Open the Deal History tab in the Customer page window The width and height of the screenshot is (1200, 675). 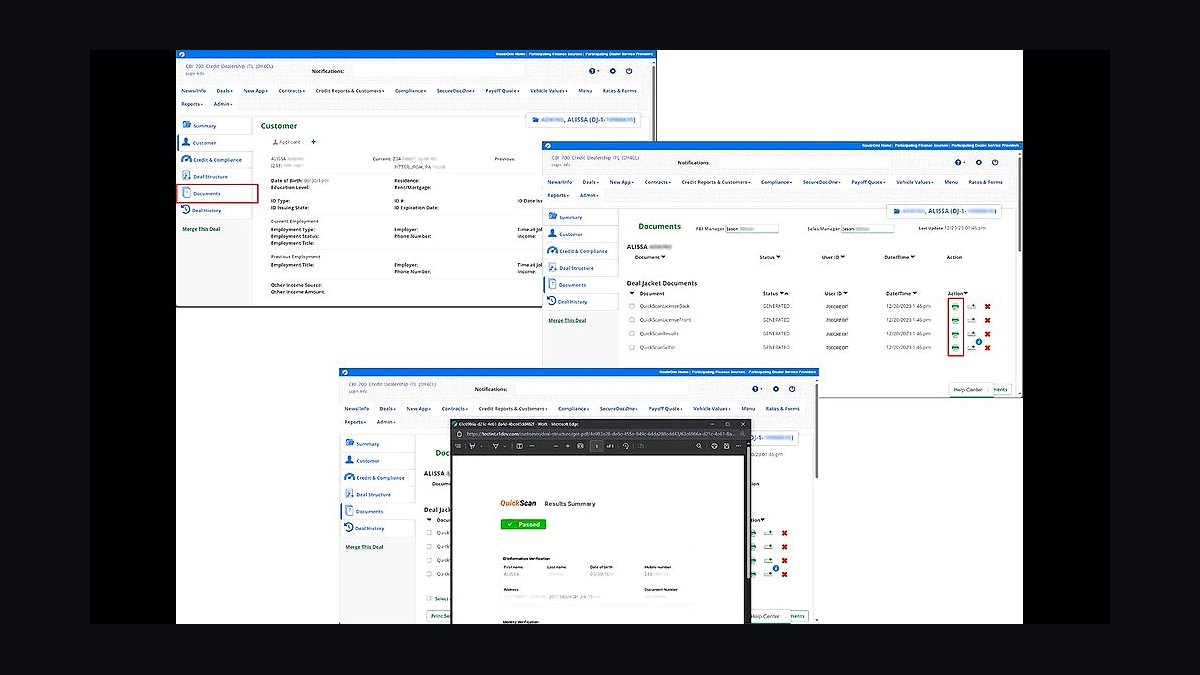214,210
